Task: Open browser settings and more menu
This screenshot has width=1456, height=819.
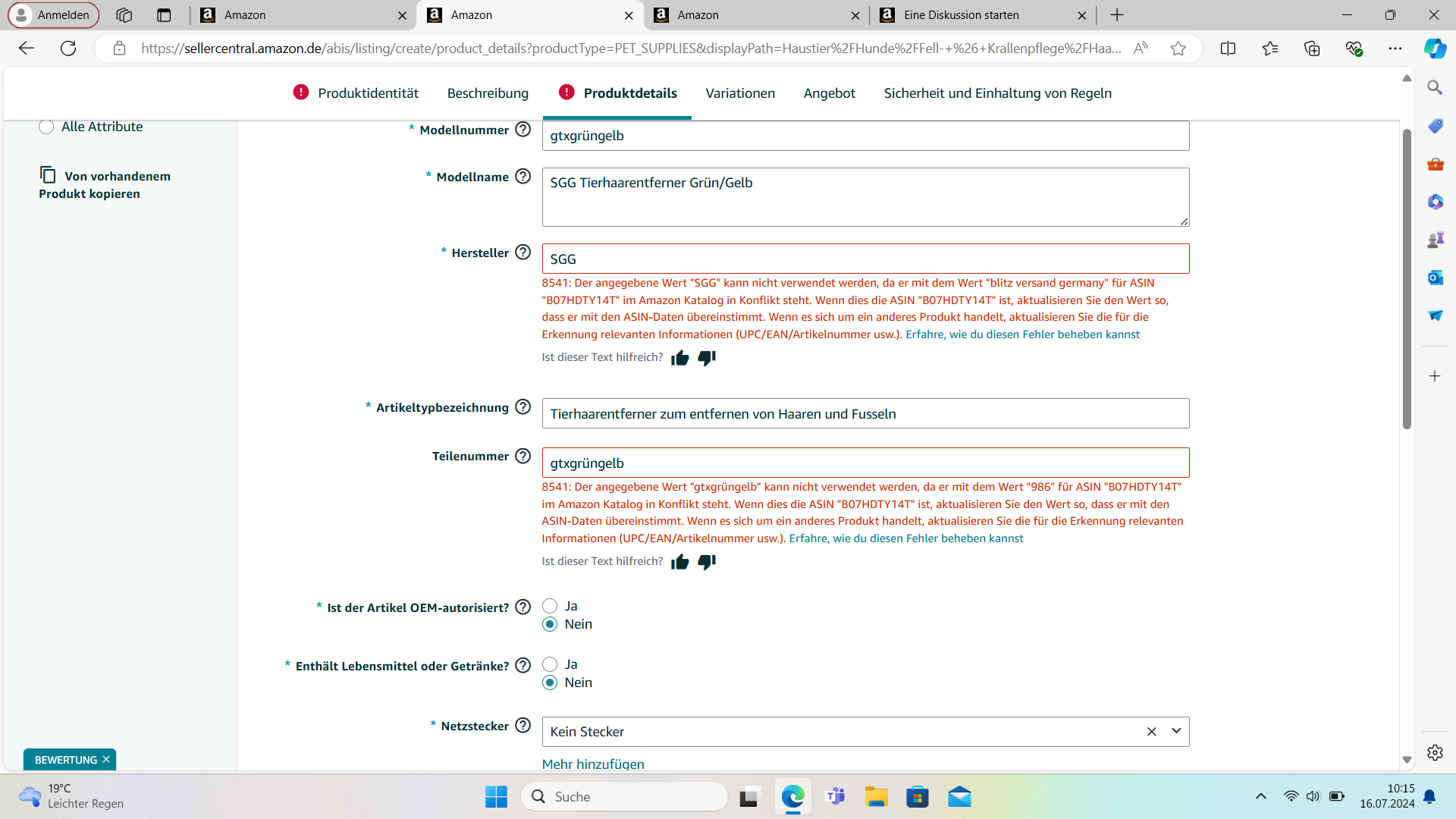Action: click(1395, 49)
